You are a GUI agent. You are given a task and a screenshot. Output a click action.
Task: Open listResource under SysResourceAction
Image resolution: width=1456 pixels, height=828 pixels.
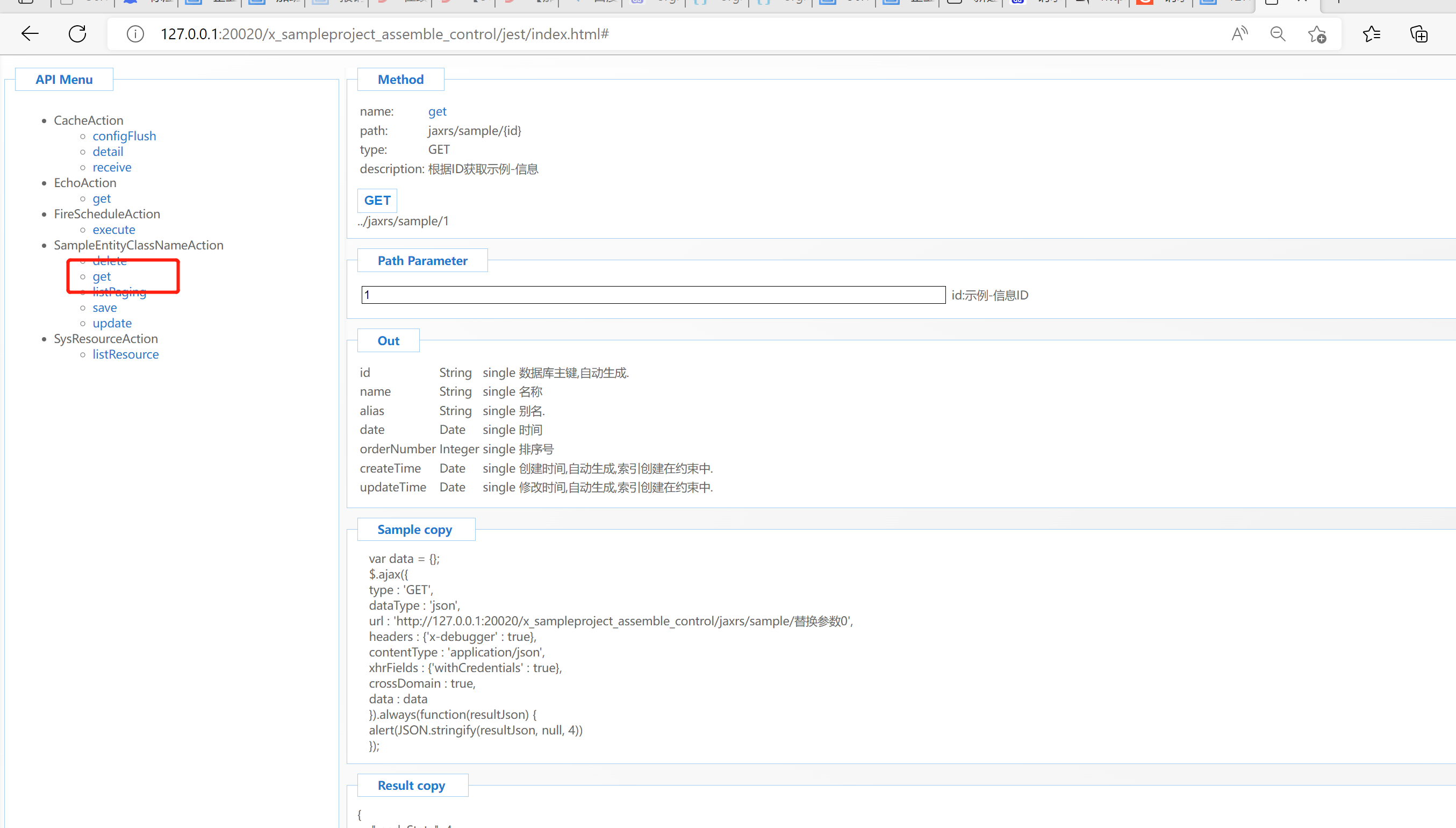pos(126,354)
